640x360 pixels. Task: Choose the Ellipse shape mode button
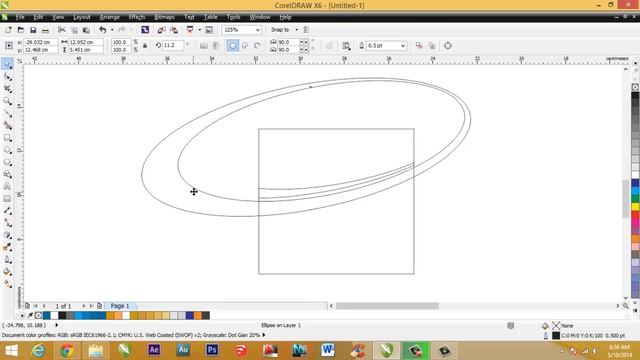click(233, 46)
